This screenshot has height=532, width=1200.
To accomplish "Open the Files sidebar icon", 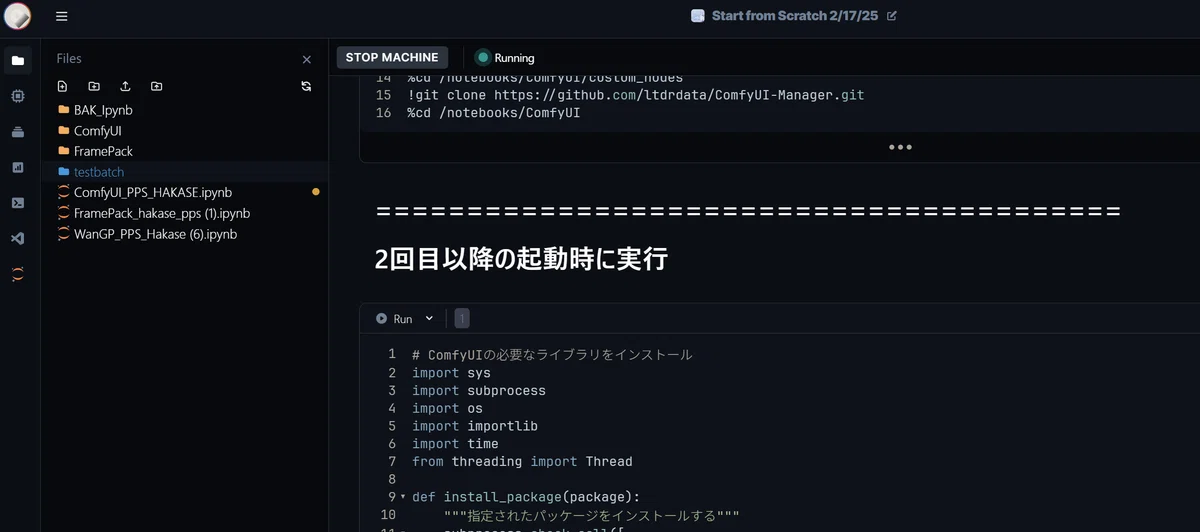I will pos(17,60).
